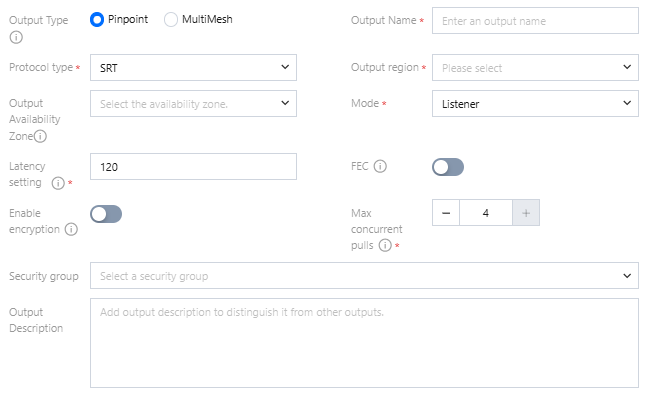Viewport: 659px width, 403px height.
Task: Turn on Enable encryption switch
Action: 106,213
